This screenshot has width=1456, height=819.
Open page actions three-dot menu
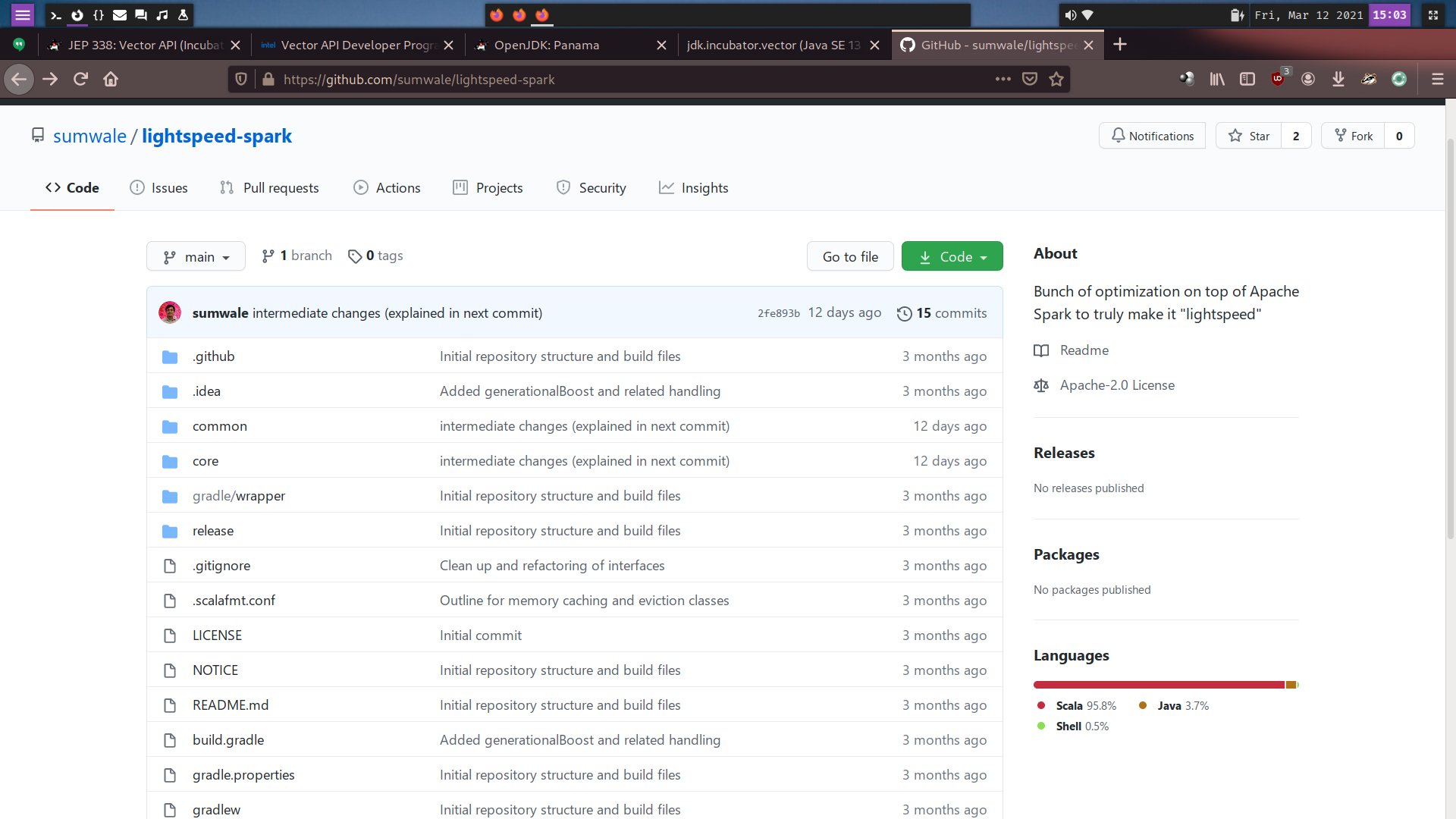(1003, 79)
